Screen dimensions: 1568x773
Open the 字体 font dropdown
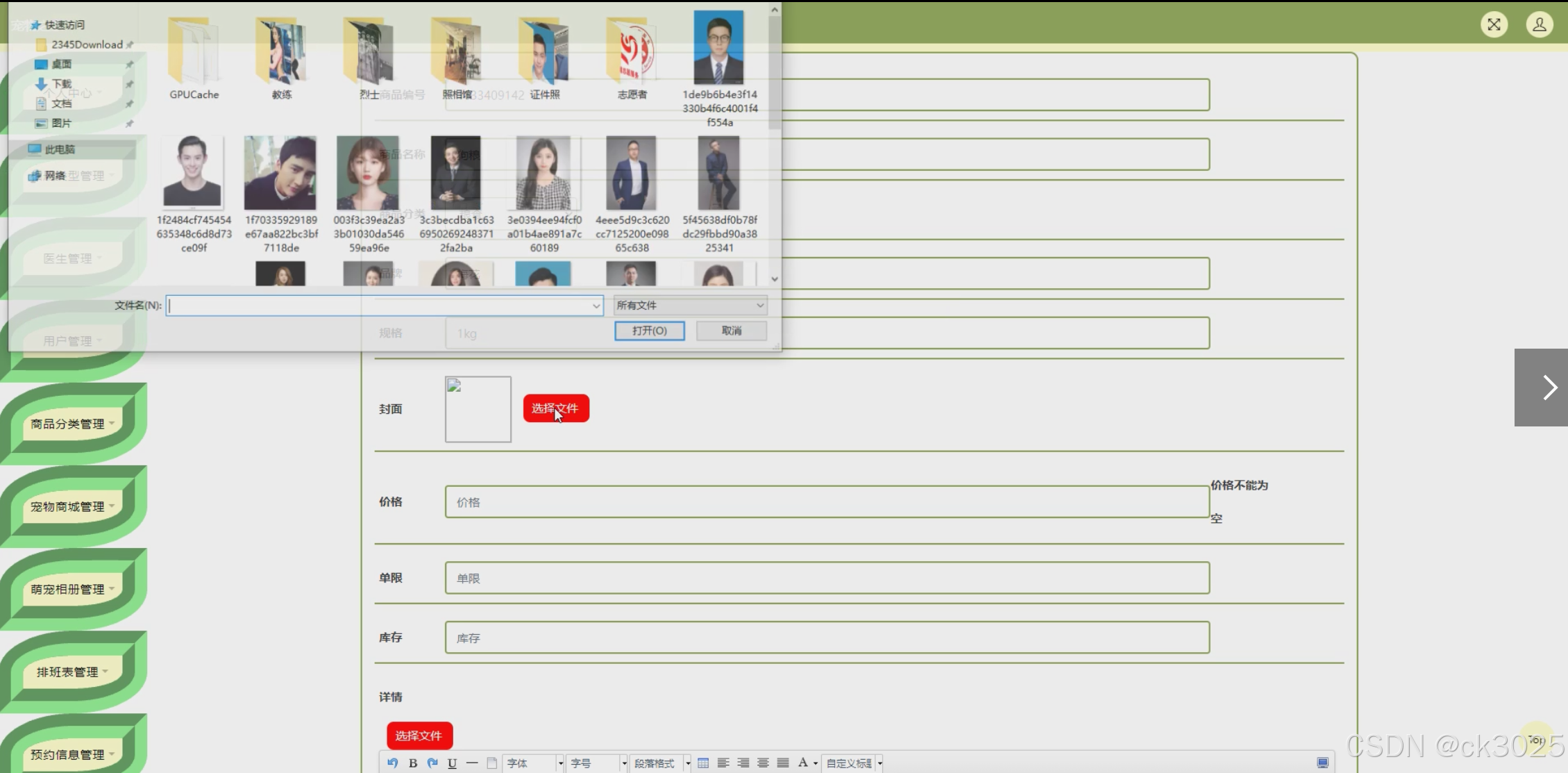[x=532, y=763]
